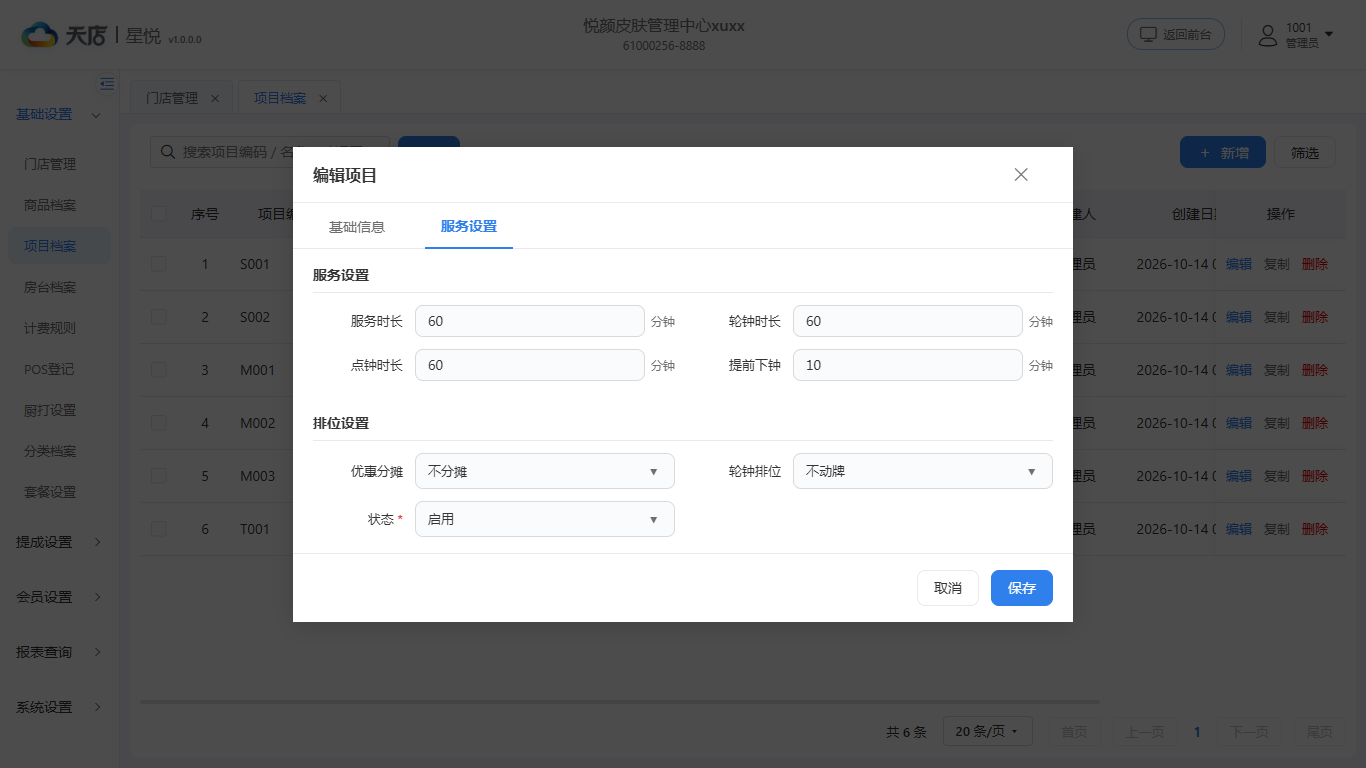Open 计费规则 in the sidebar
1366x768 pixels.
[59, 328]
